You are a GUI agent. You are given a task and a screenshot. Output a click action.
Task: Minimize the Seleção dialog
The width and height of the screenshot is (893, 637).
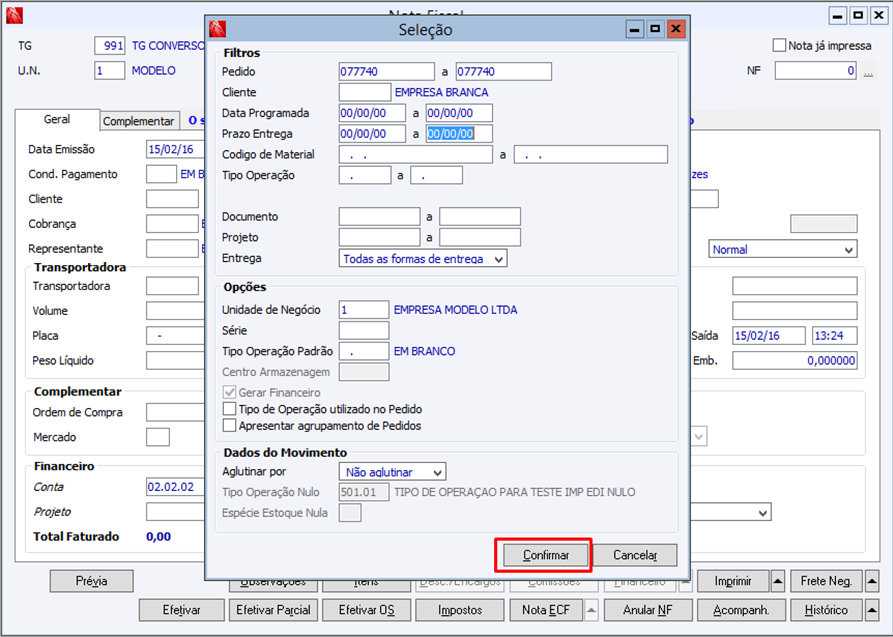click(x=634, y=28)
